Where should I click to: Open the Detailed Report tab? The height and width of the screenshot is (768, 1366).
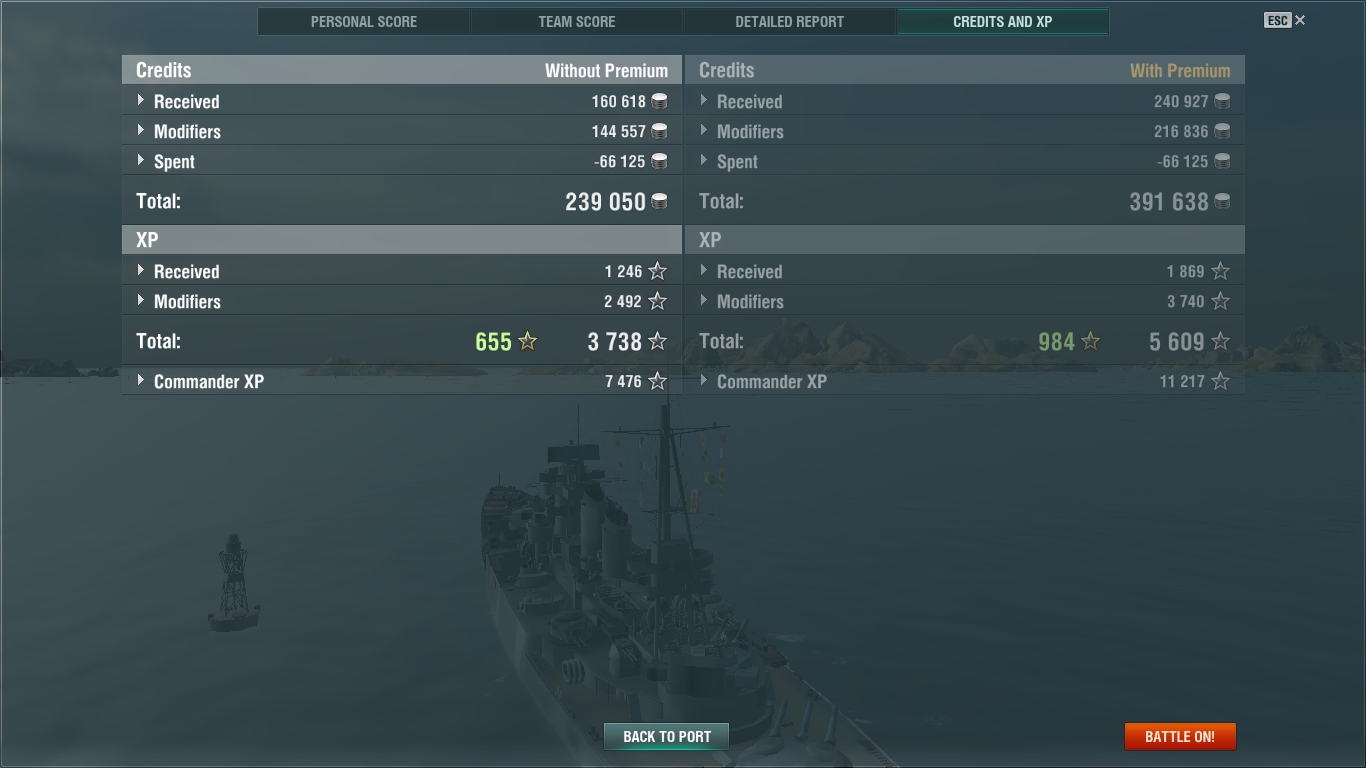790,21
